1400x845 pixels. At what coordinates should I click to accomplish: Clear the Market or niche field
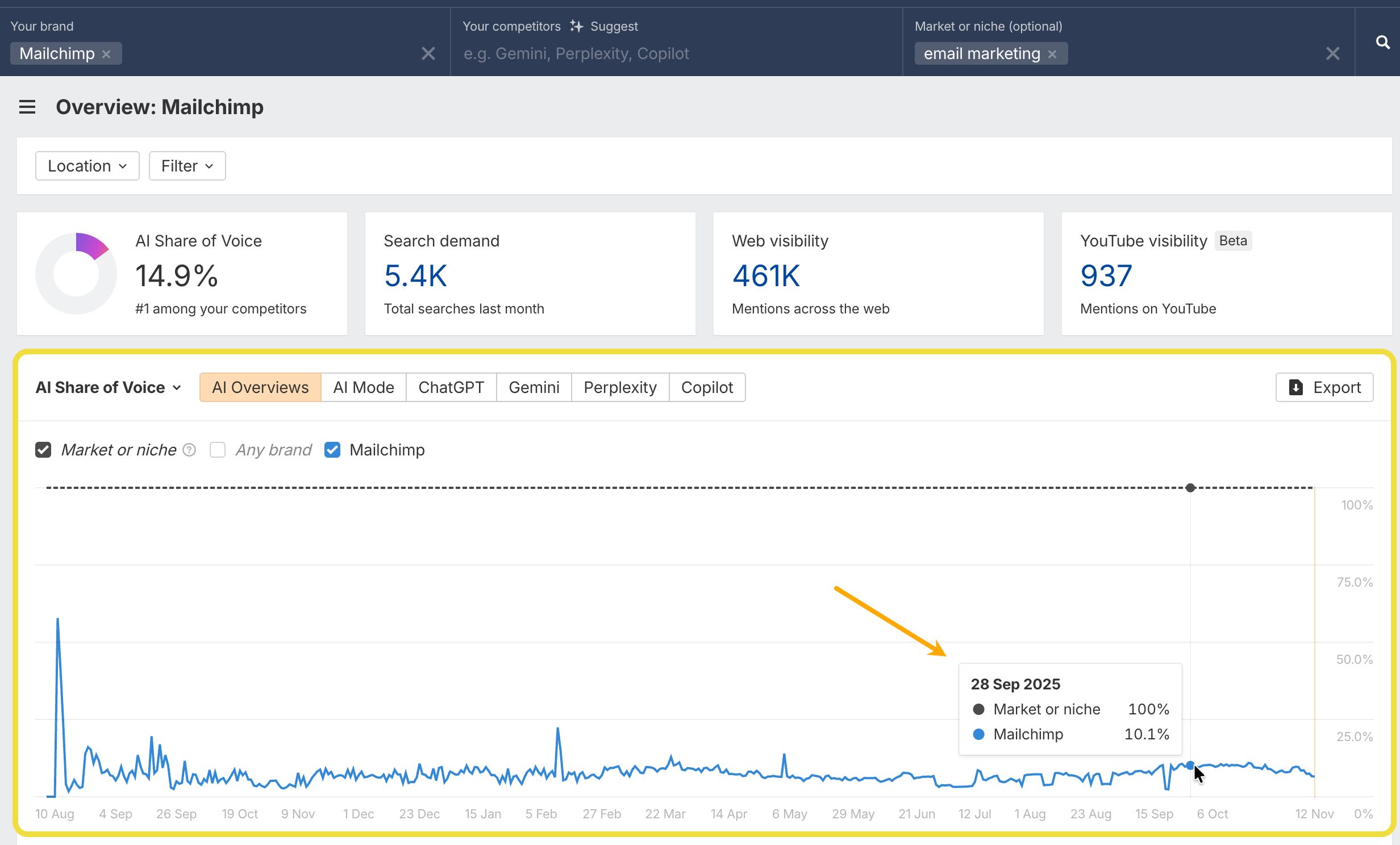(x=1332, y=53)
